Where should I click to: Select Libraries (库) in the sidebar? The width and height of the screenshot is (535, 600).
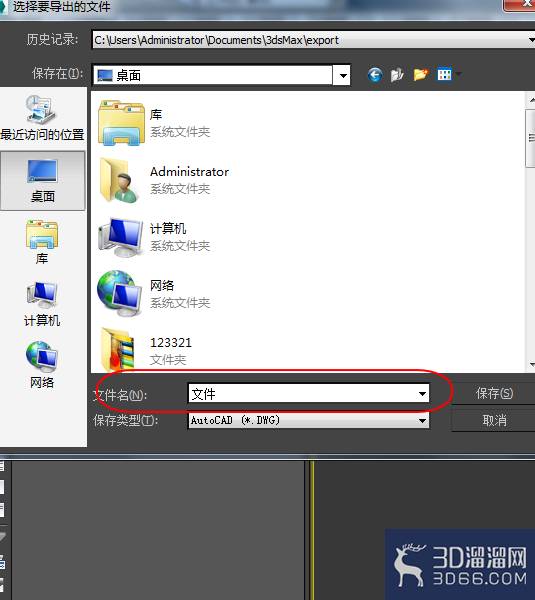pyautogui.click(x=42, y=243)
